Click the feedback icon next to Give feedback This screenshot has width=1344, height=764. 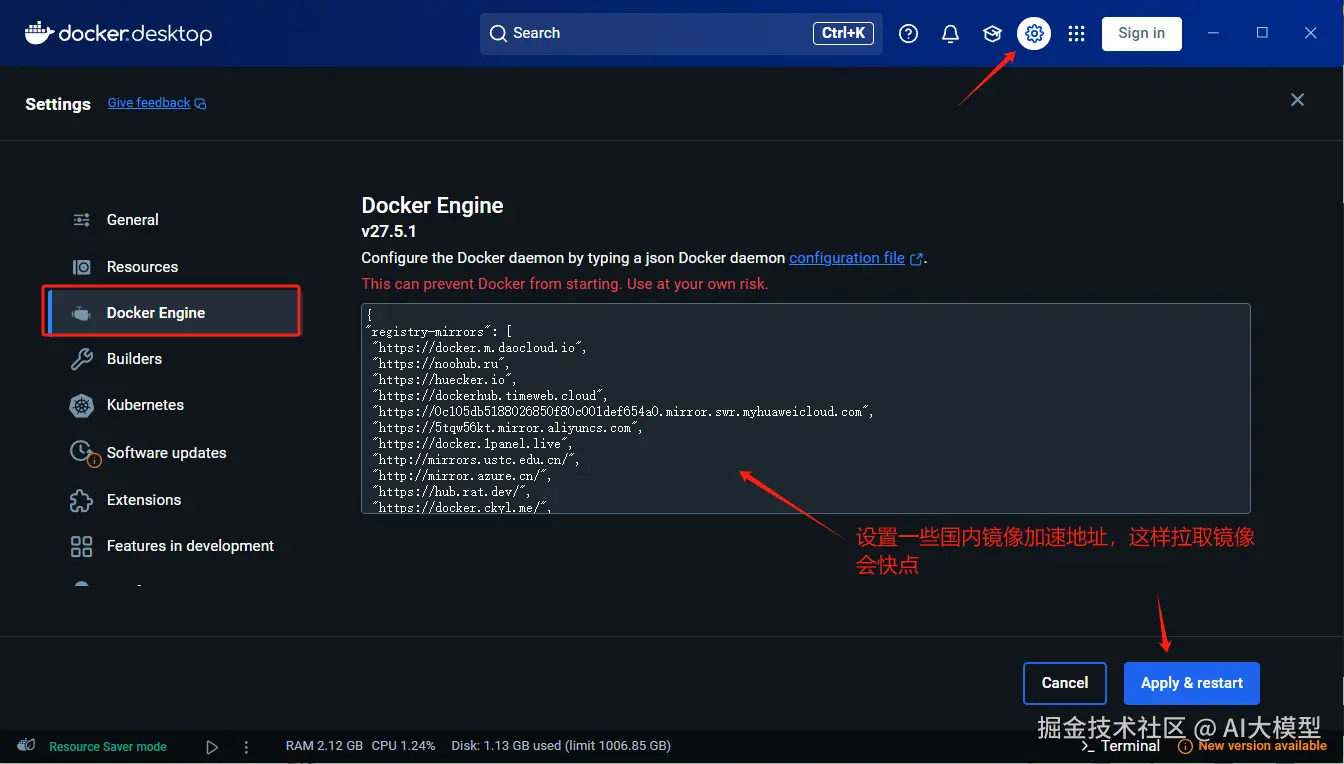pos(200,103)
